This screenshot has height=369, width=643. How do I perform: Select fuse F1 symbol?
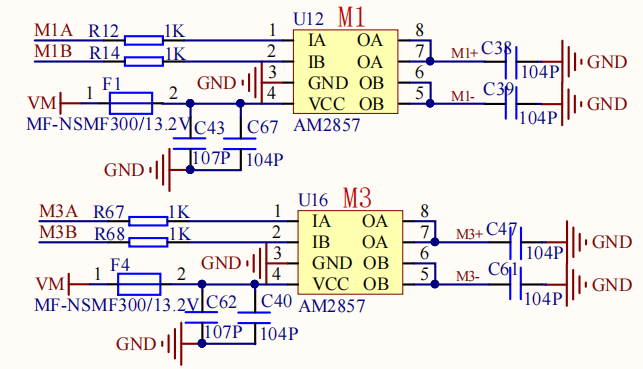point(131,103)
